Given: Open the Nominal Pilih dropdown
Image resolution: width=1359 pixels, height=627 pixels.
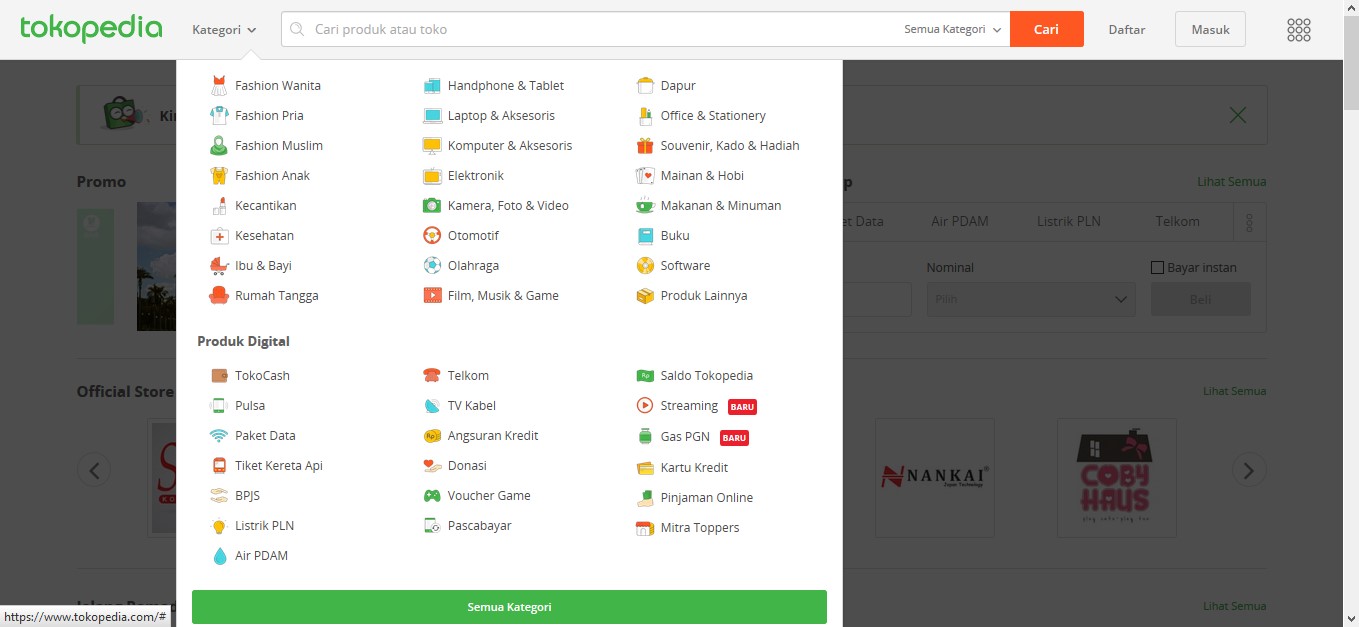Looking at the screenshot, I should point(1030,298).
